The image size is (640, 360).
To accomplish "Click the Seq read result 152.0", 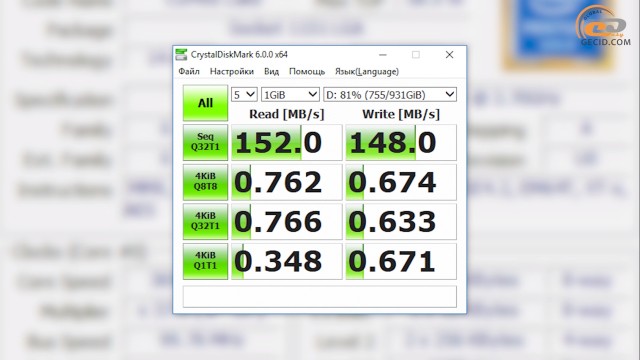I will 287,142.
